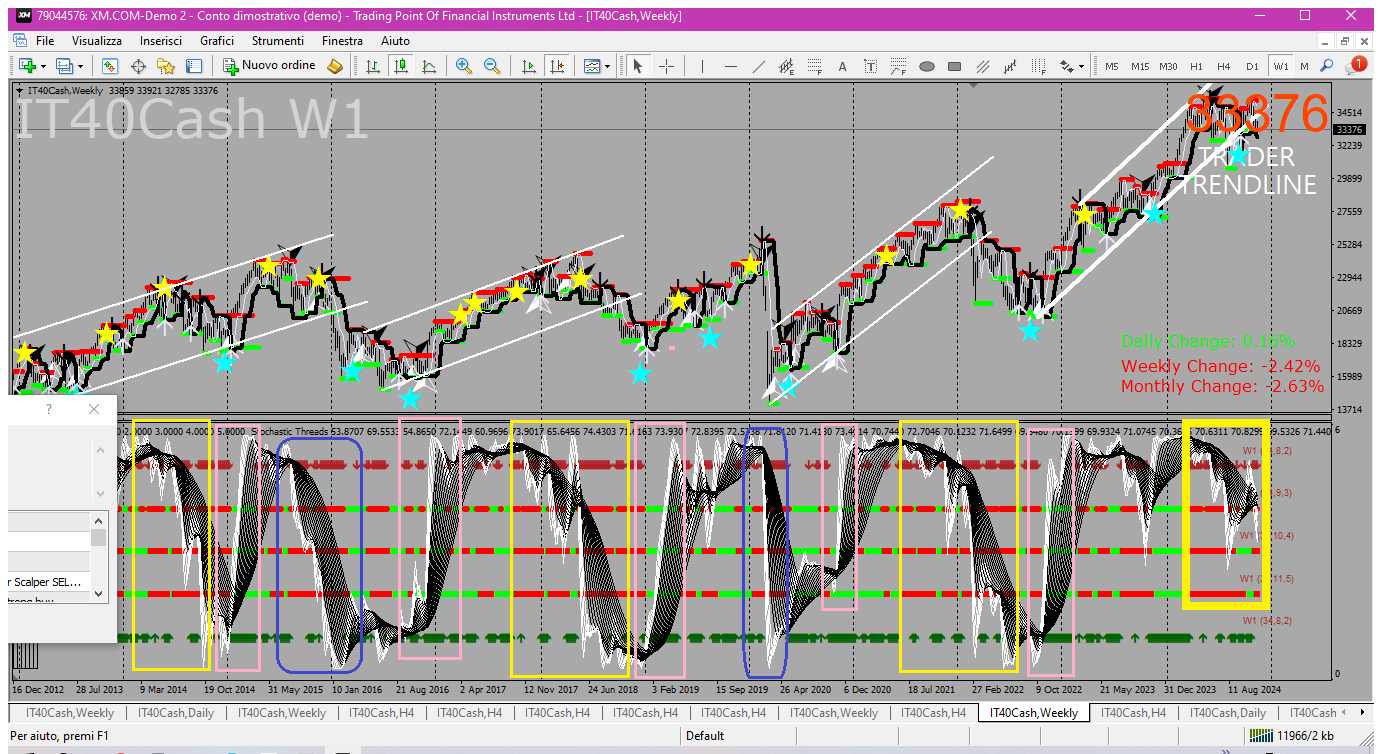Toggle the W1 timeframe button

click(x=1281, y=66)
